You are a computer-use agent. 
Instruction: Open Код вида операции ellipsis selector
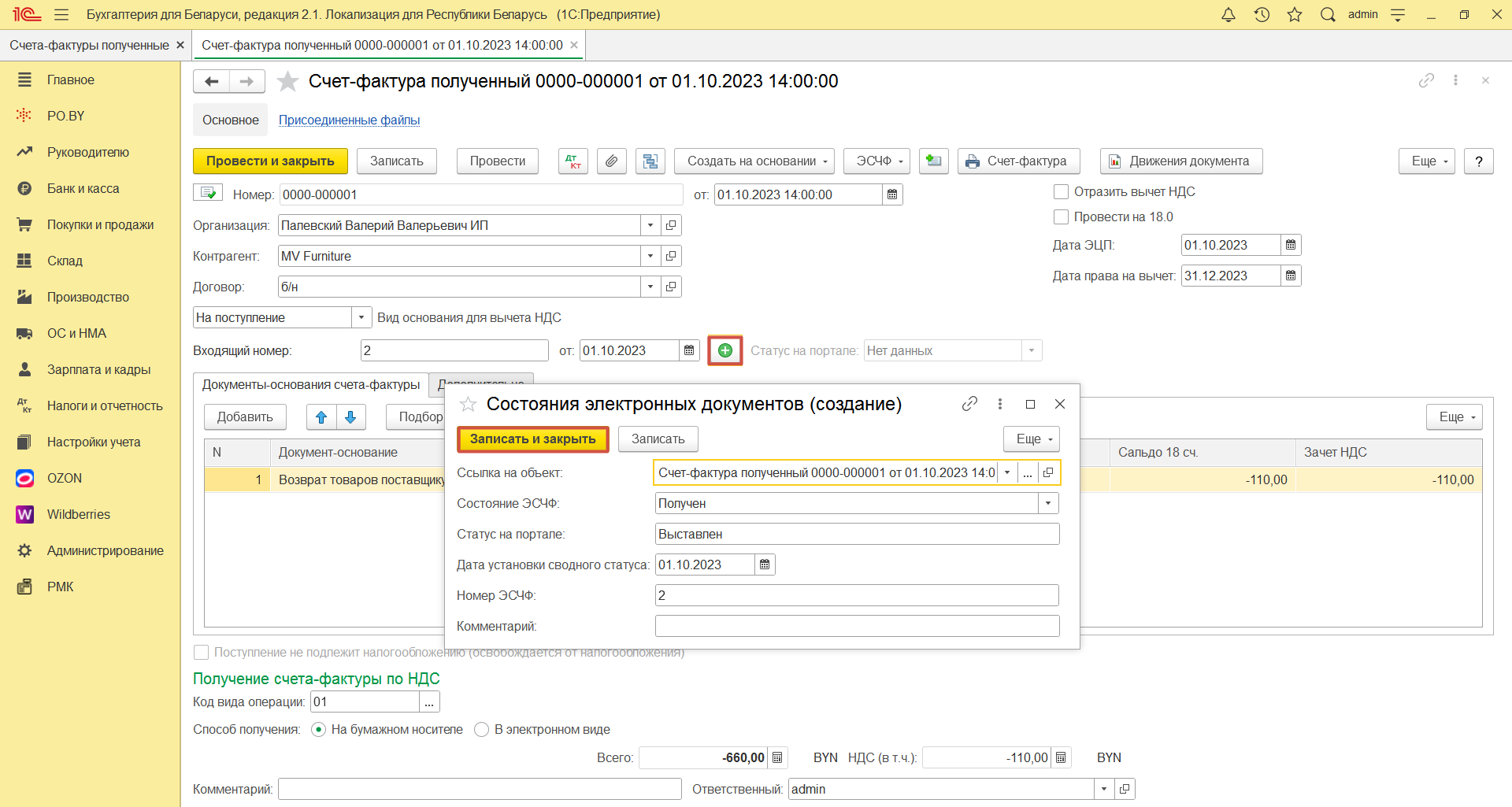(429, 701)
